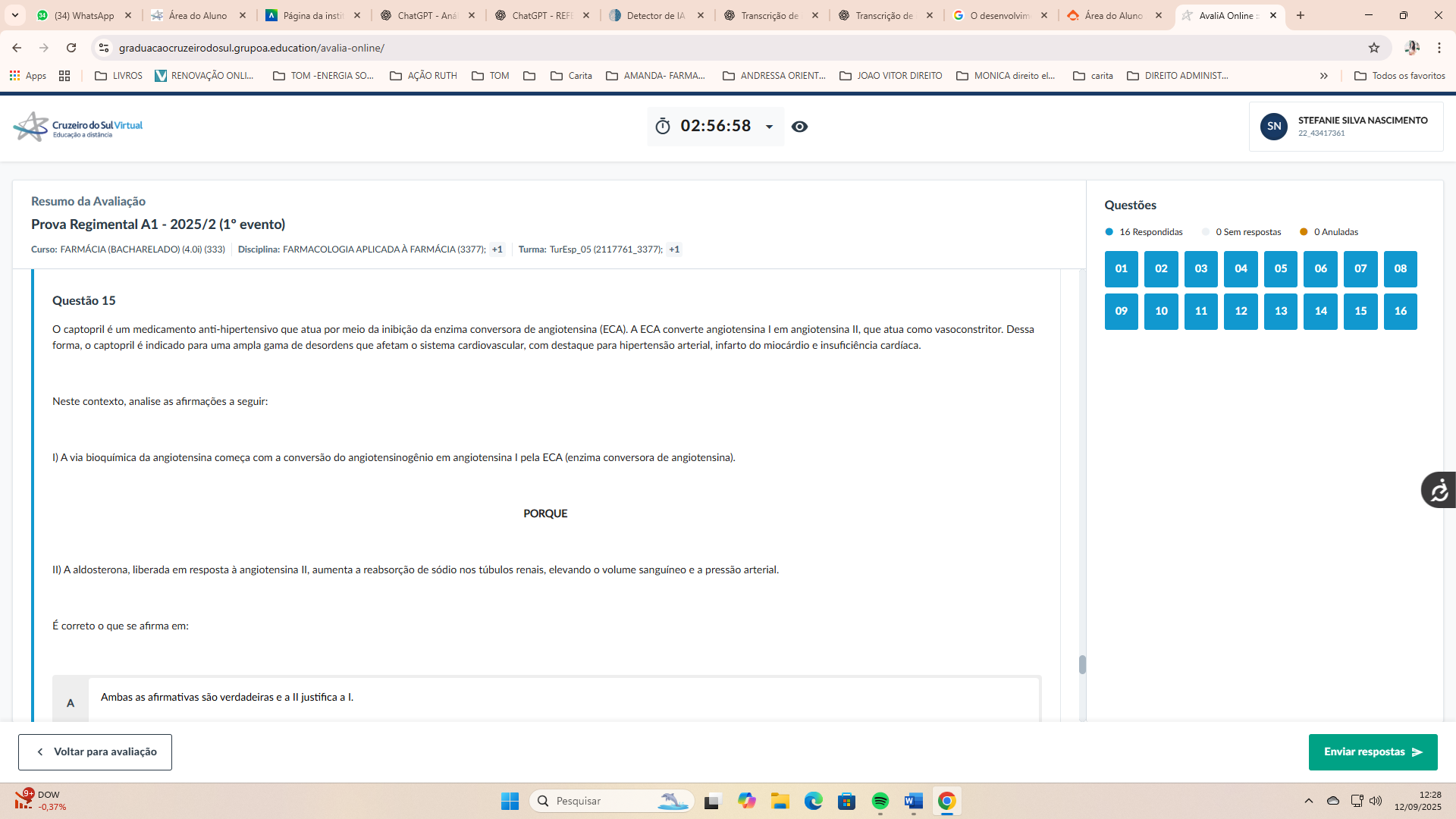This screenshot has height=819, width=1456.
Task: Open the tab search dropdown
Action: 15,15
